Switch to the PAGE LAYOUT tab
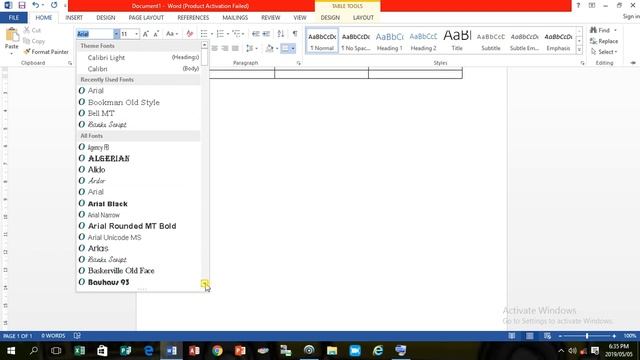 click(x=146, y=18)
